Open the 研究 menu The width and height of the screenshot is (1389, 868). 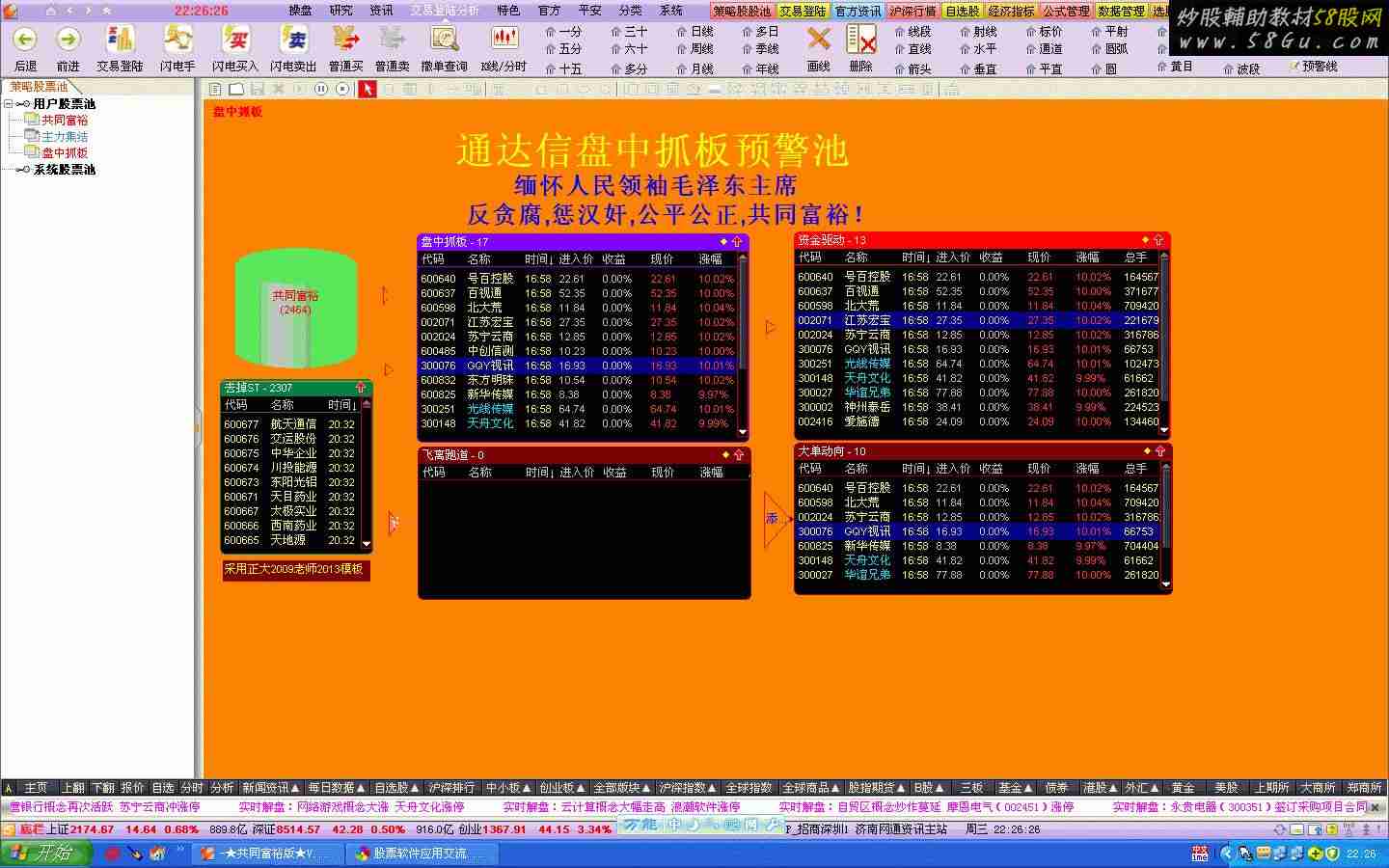[x=341, y=11]
